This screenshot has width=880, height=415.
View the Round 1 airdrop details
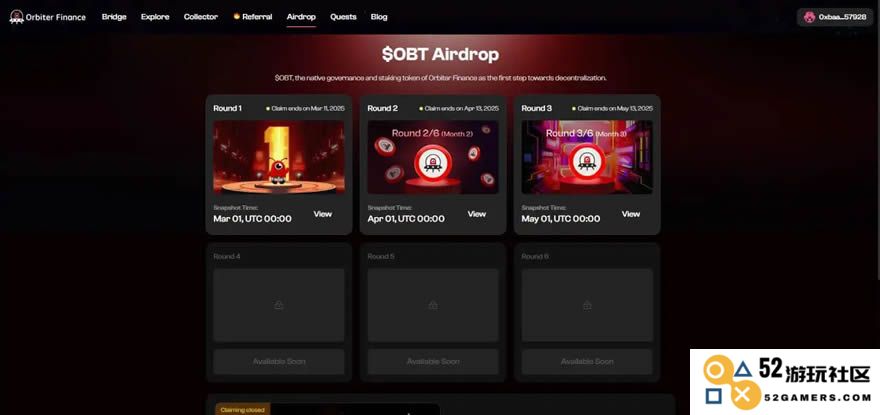323,214
